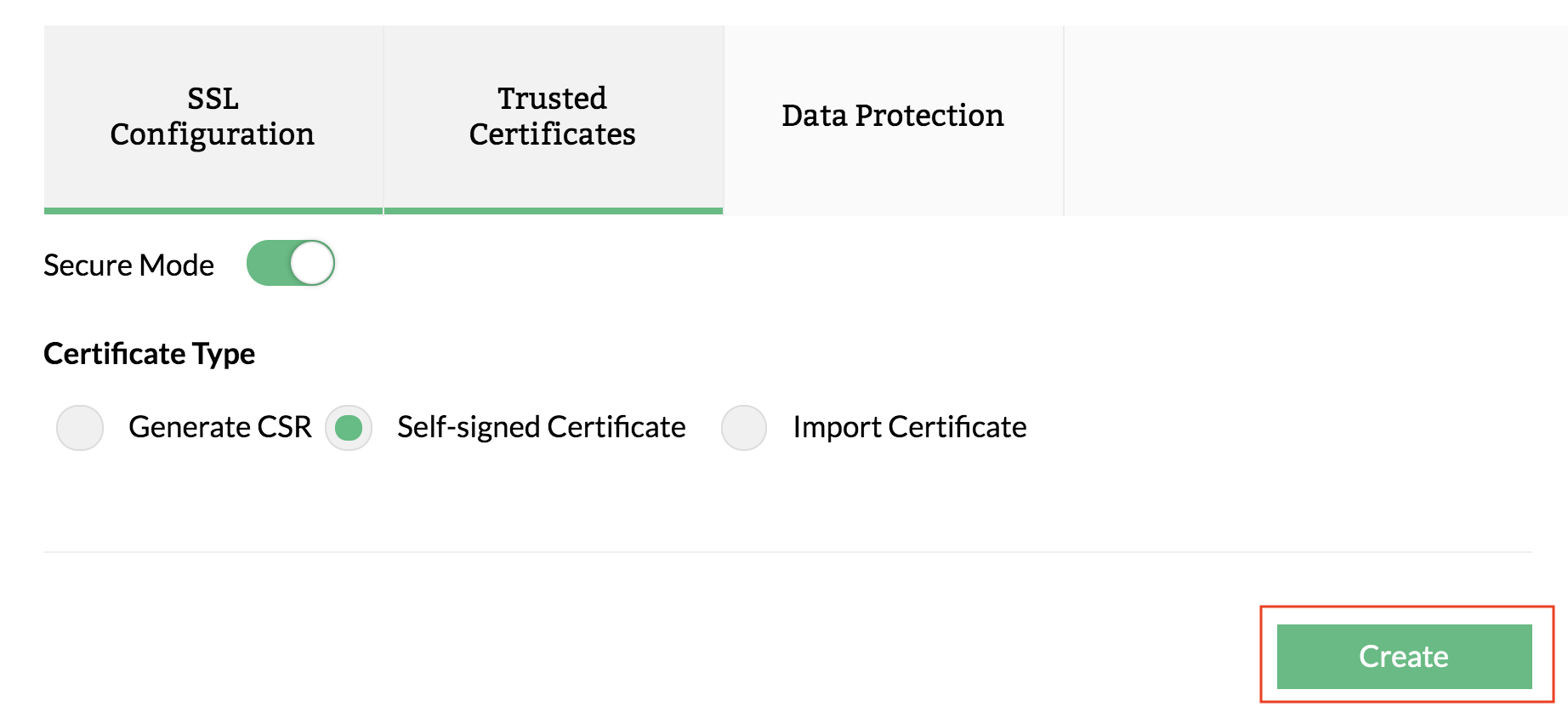Click the green underline beneath SSL Configuration
The image size is (1568, 718).
coord(213,211)
